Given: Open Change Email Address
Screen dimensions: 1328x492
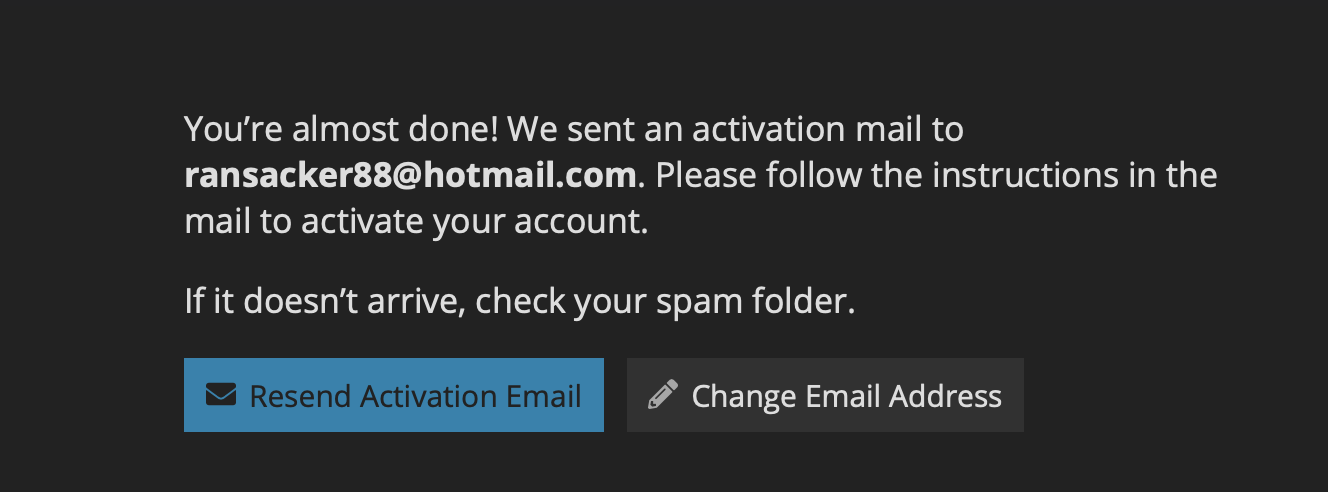Looking at the screenshot, I should [825, 395].
